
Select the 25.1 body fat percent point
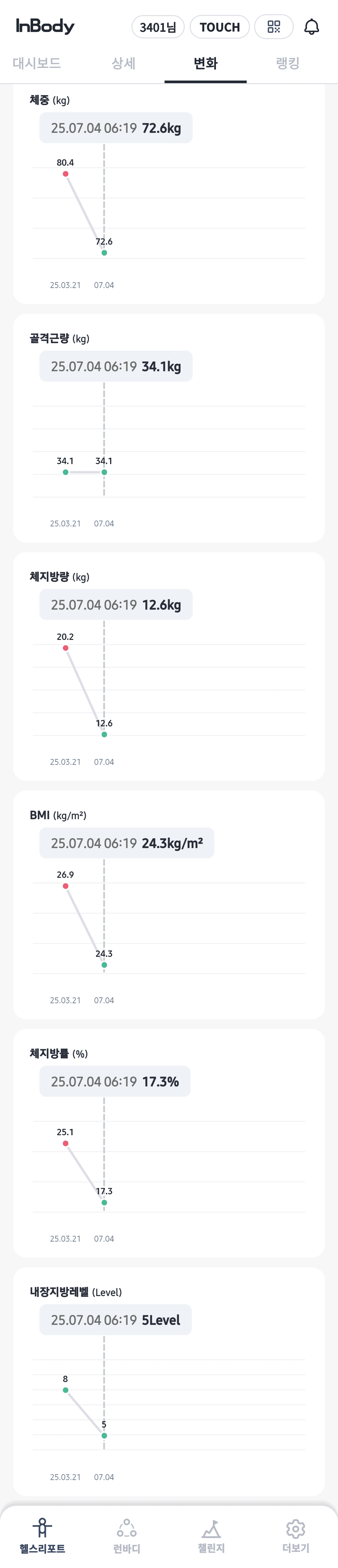[65, 1144]
